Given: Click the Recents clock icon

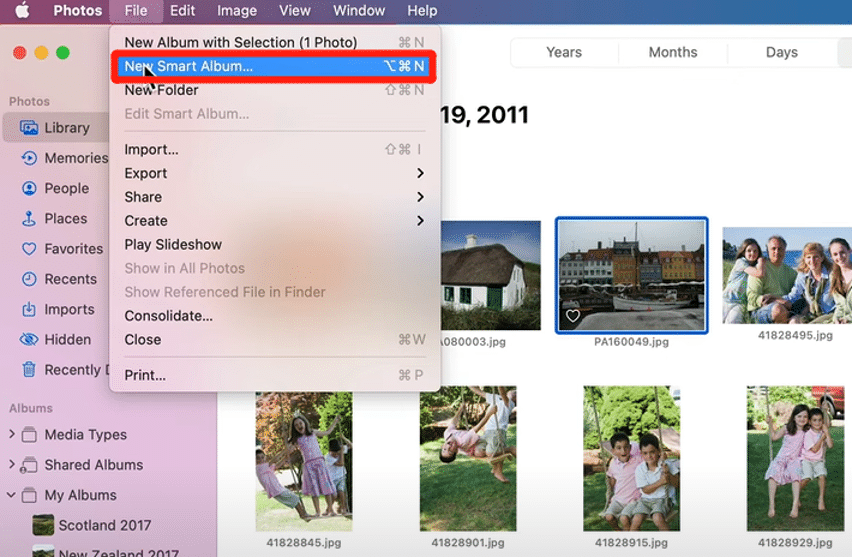Looking at the screenshot, I should click(29, 279).
